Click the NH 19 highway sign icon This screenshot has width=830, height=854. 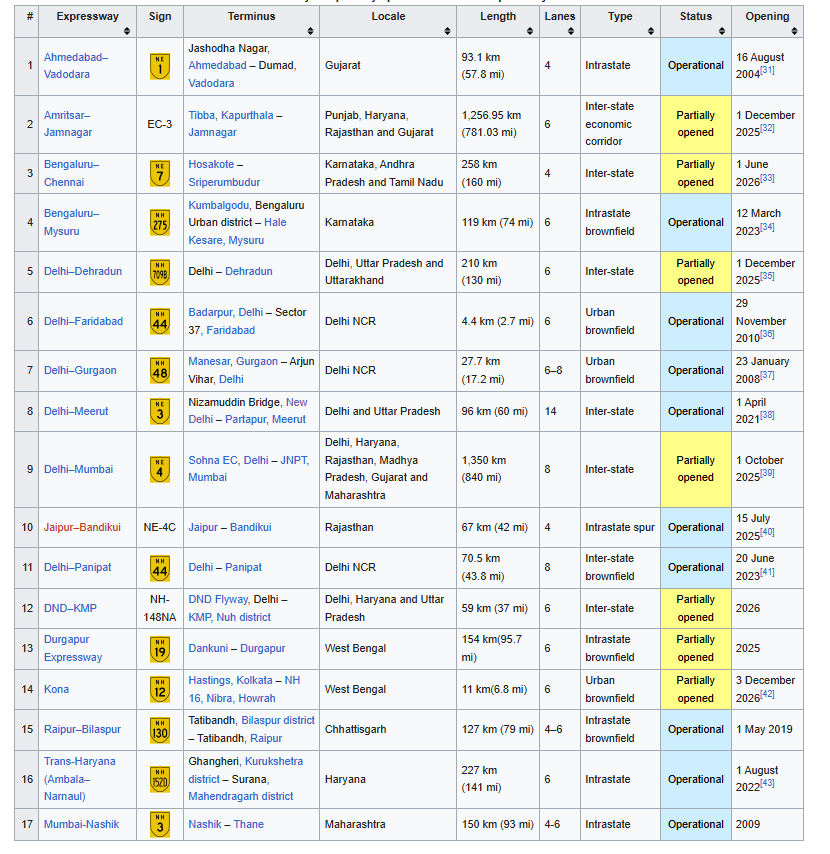(160, 649)
